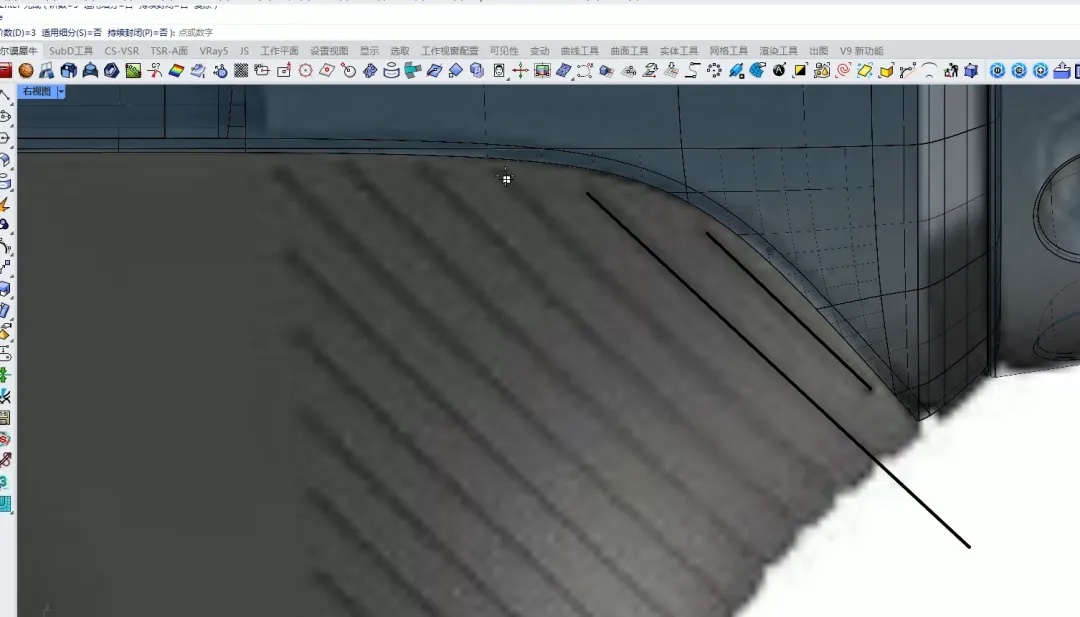Click the floppy disk icon in left sidebar
The image size is (1080, 617).
pos(5,418)
